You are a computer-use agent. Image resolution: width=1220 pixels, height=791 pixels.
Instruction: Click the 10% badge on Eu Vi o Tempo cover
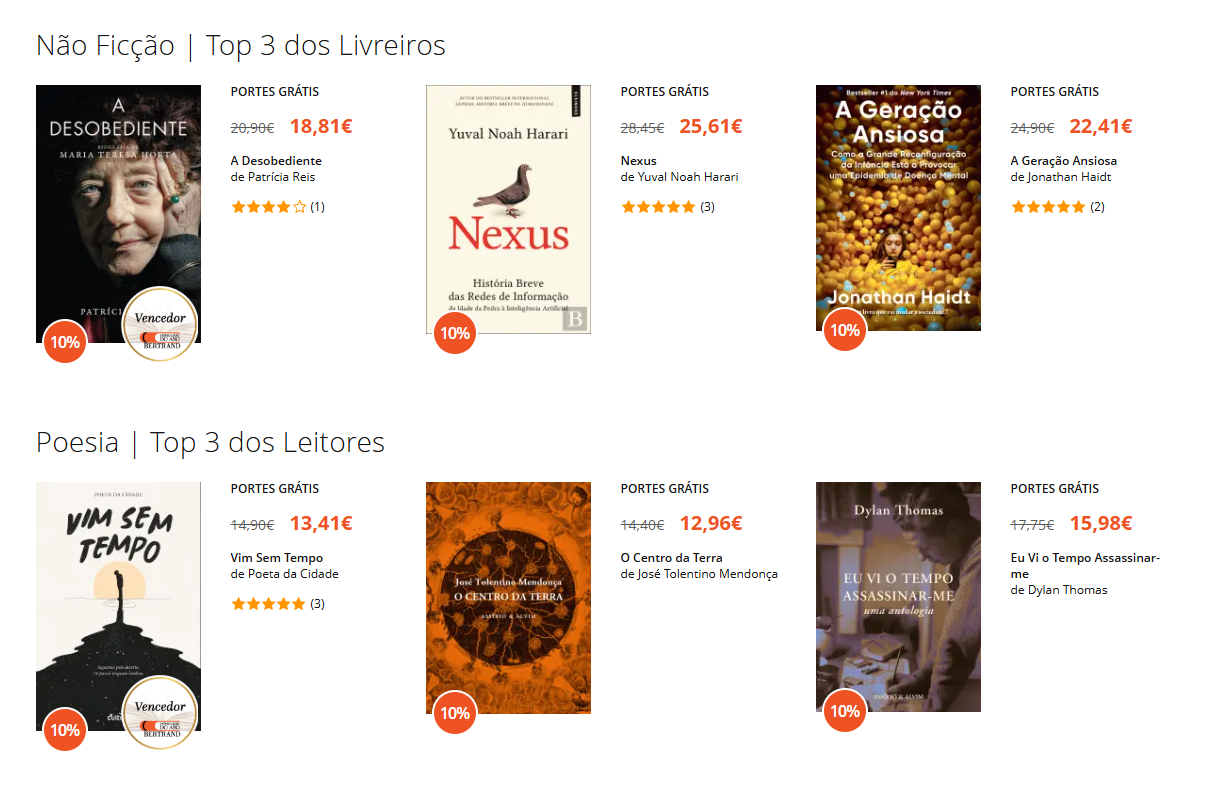pyautogui.click(x=845, y=711)
